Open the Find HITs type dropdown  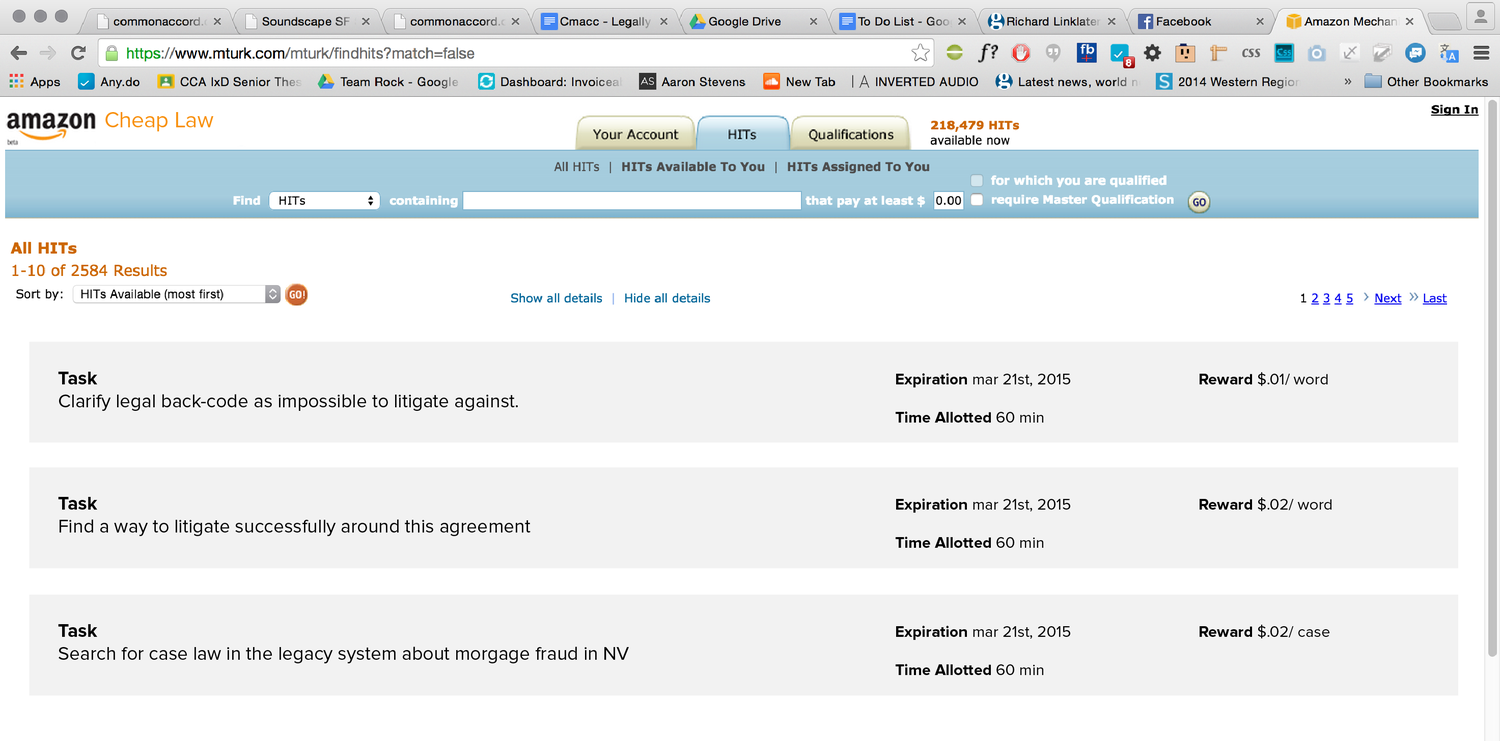(x=324, y=201)
